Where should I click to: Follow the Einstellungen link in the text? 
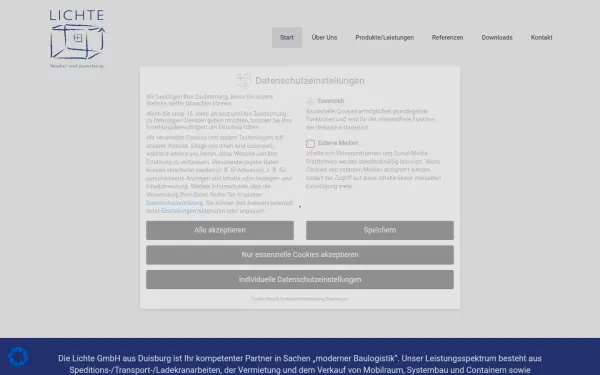[x=178, y=211]
